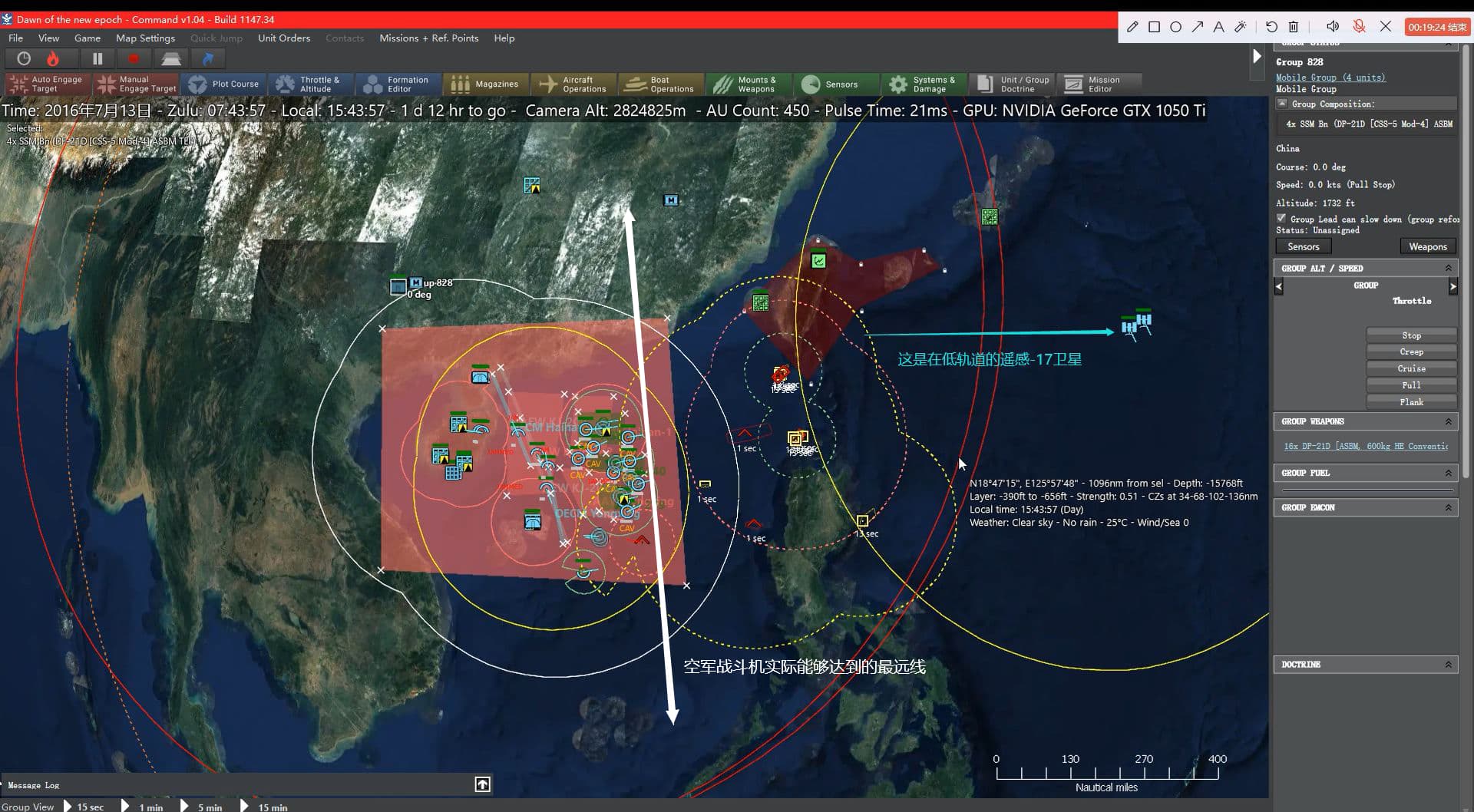Select the recorder pencil draw tool
Image resolution: width=1474 pixels, height=812 pixels.
tap(1132, 27)
